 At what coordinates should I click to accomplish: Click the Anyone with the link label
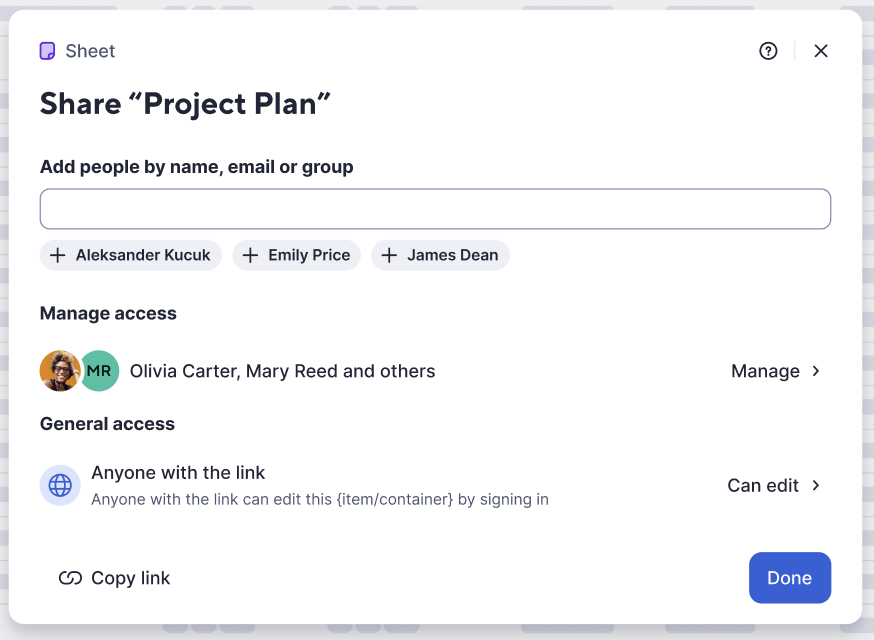[x=178, y=472]
